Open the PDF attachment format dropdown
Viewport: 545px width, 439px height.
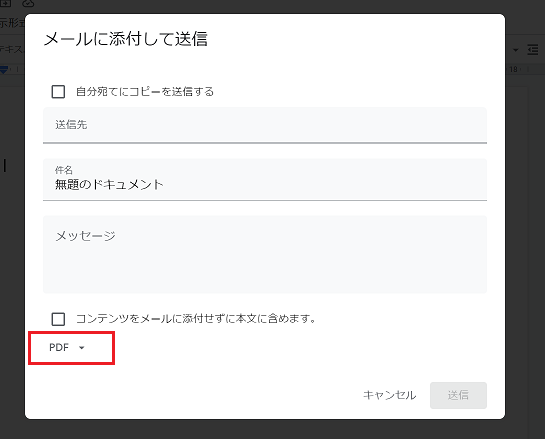click(x=67, y=348)
